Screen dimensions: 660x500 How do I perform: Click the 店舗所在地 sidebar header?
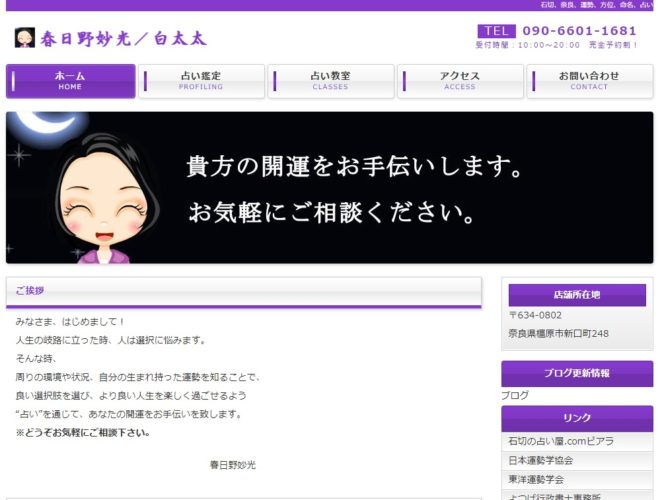point(577,295)
